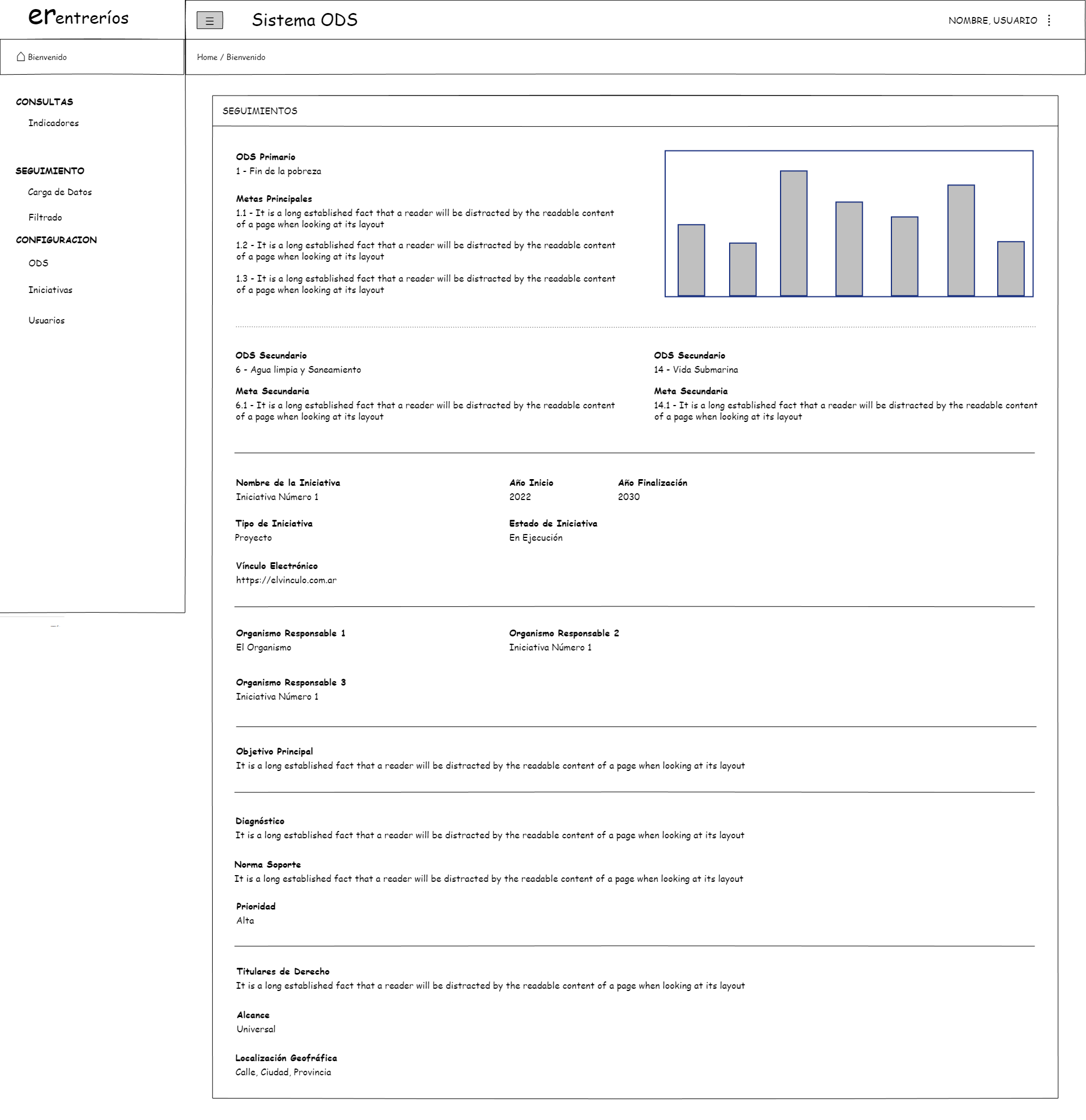This screenshot has height=1120, width=1086.
Task: Open the three-dot user options menu
Action: [x=1049, y=20]
